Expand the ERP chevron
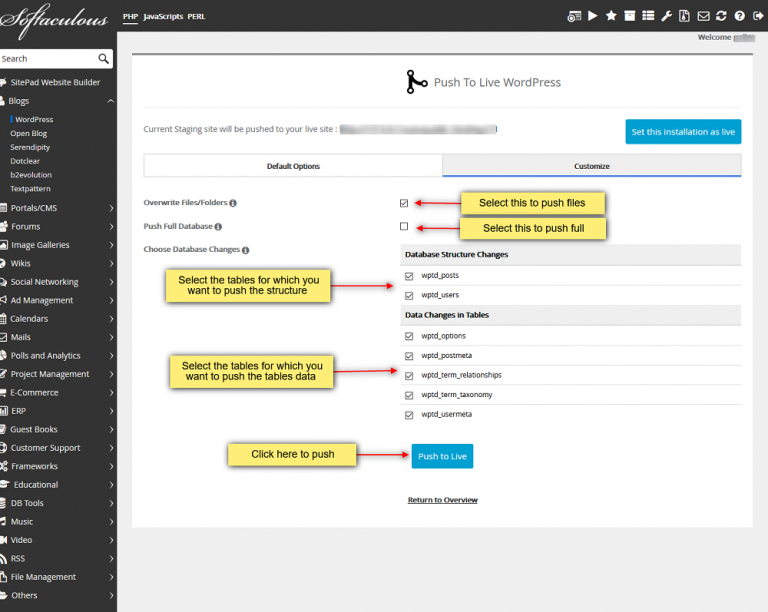 pos(111,411)
